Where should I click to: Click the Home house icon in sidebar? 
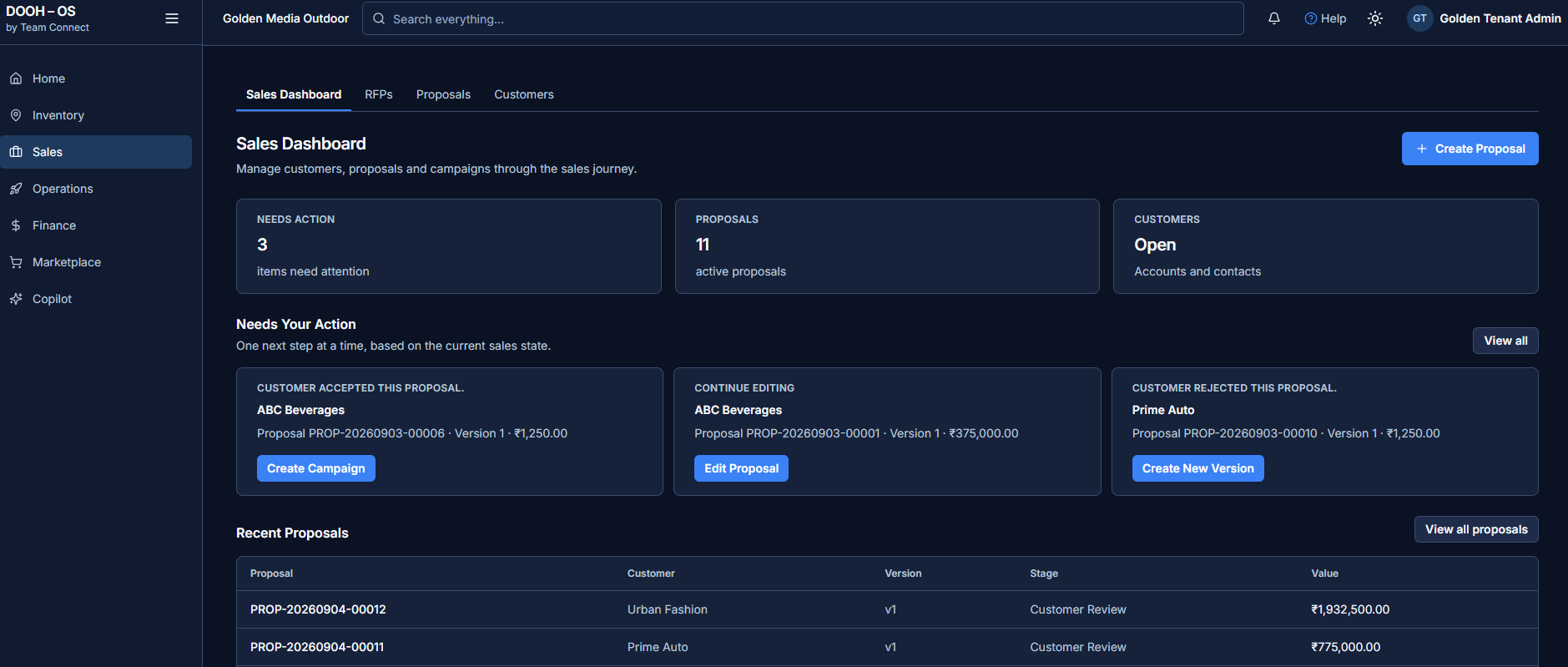[16, 78]
